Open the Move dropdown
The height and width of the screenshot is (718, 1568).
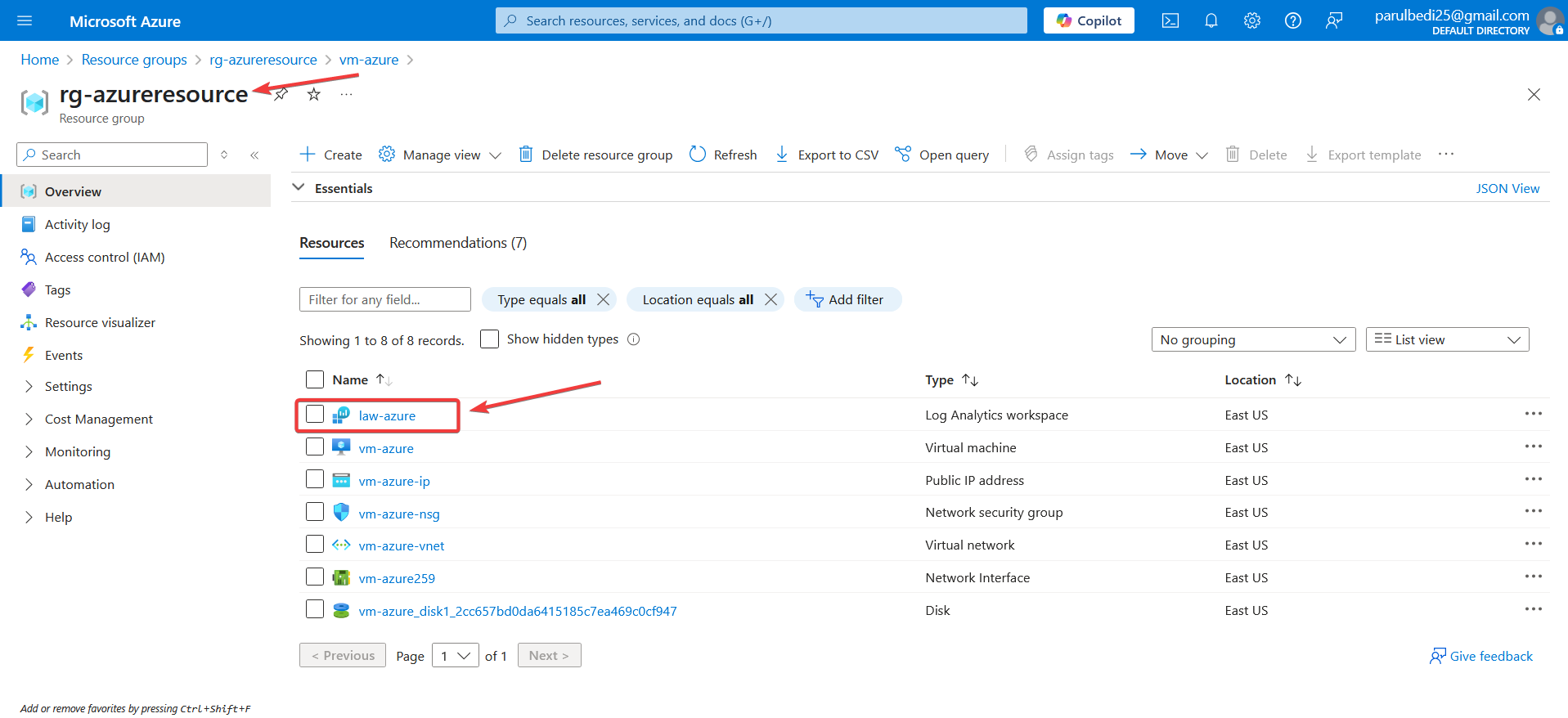pyautogui.click(x=1169, y=155)
